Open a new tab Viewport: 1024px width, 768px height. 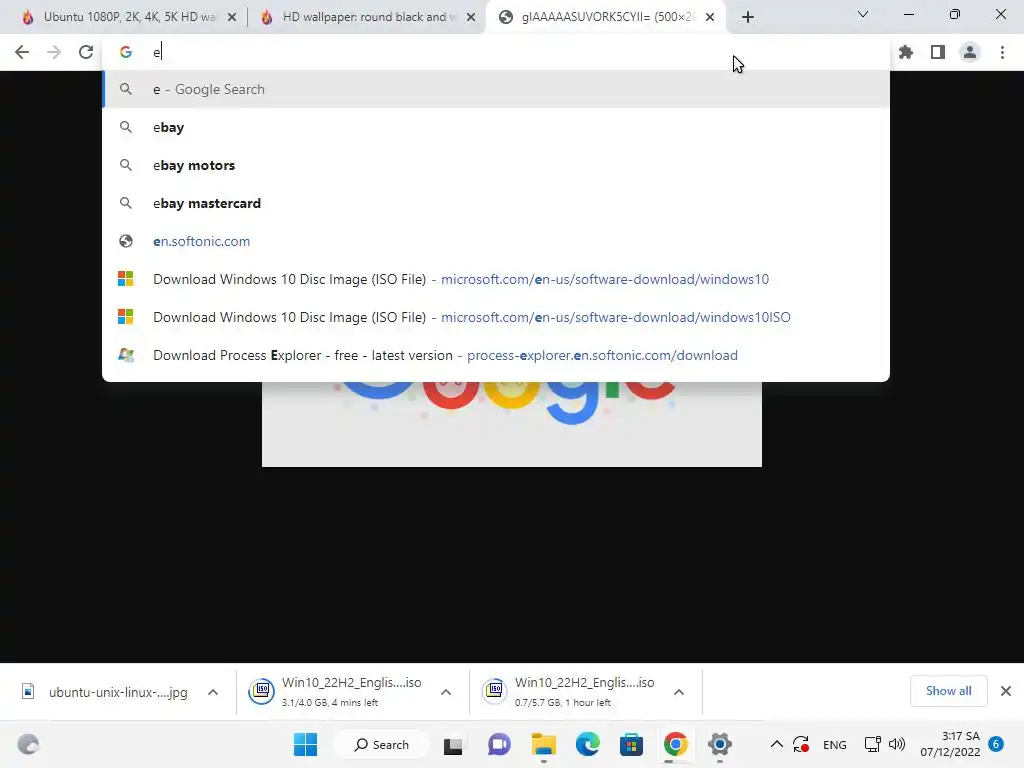(x=748, y=17)
